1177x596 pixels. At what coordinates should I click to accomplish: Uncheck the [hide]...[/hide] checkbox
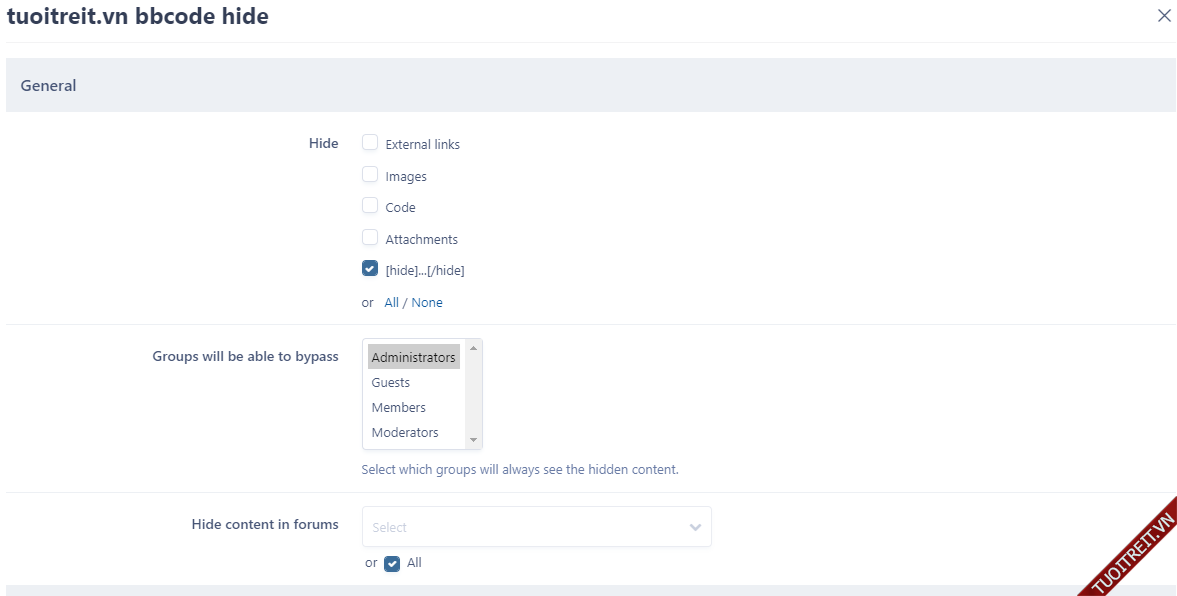pyautogui.click(x=370, y=269)
